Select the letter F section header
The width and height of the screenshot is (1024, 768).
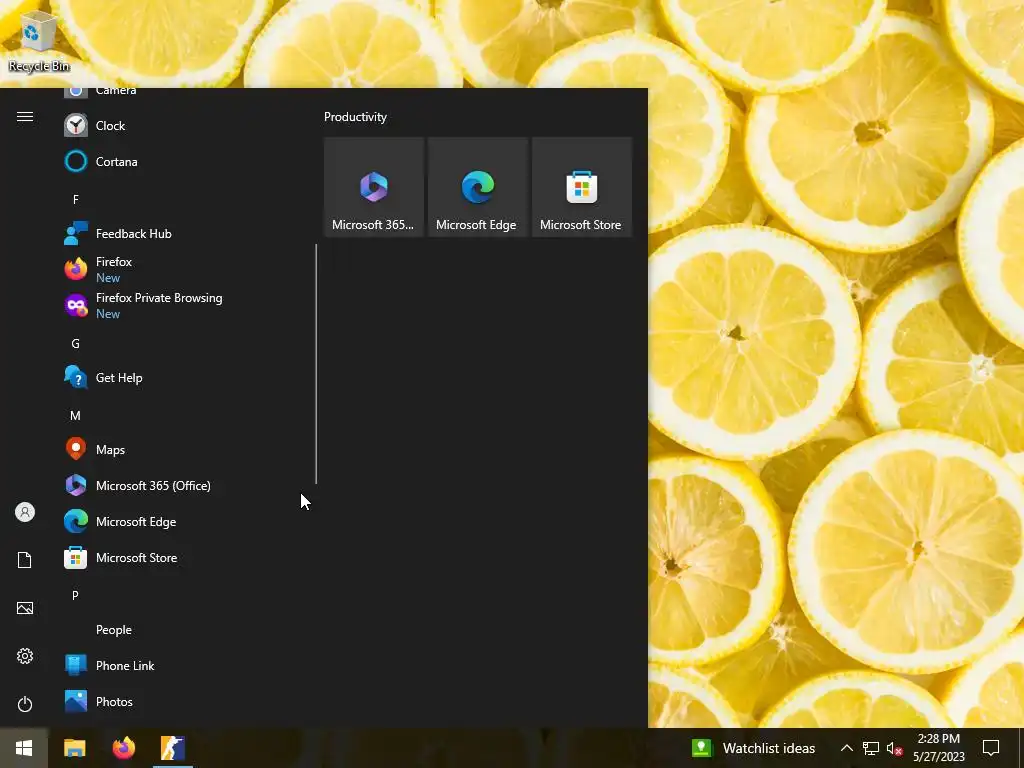tap(76, 199)
